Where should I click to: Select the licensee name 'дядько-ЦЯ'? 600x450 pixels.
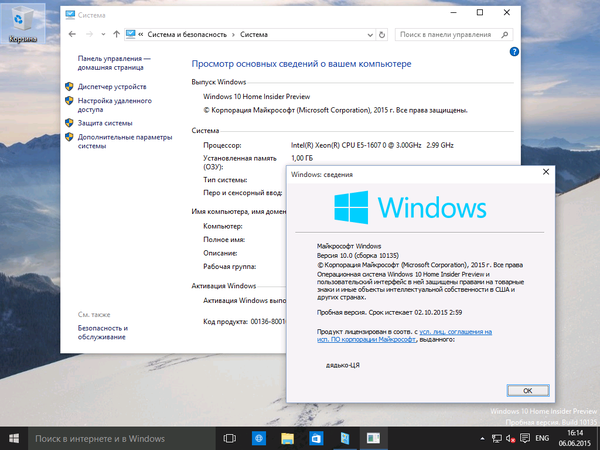(342, 365)
